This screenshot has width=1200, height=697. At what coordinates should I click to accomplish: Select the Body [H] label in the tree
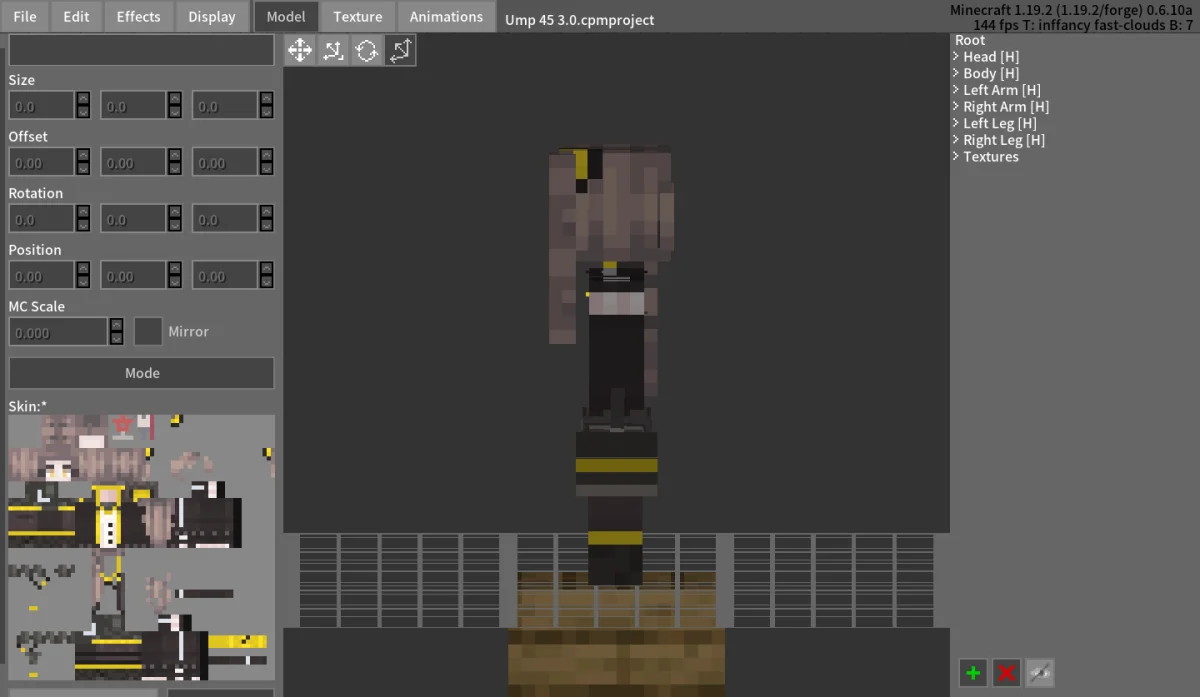[991, 73]
